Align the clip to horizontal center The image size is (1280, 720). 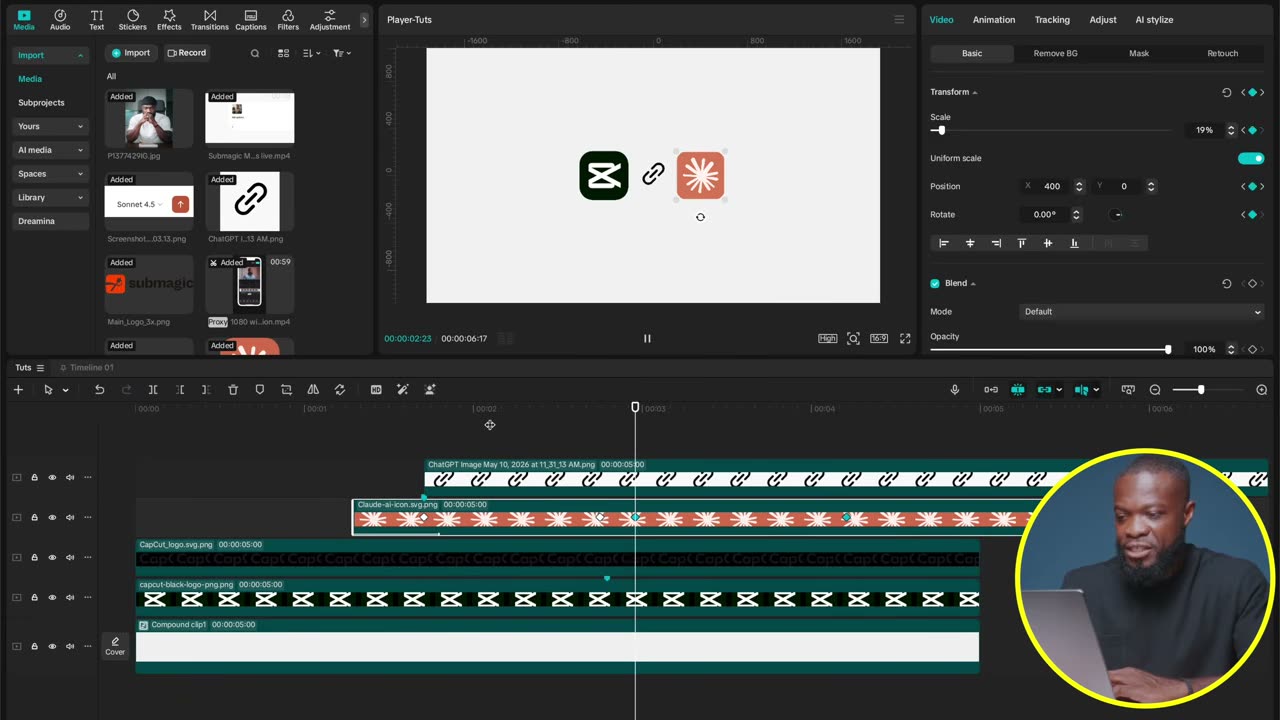[969, 243]
